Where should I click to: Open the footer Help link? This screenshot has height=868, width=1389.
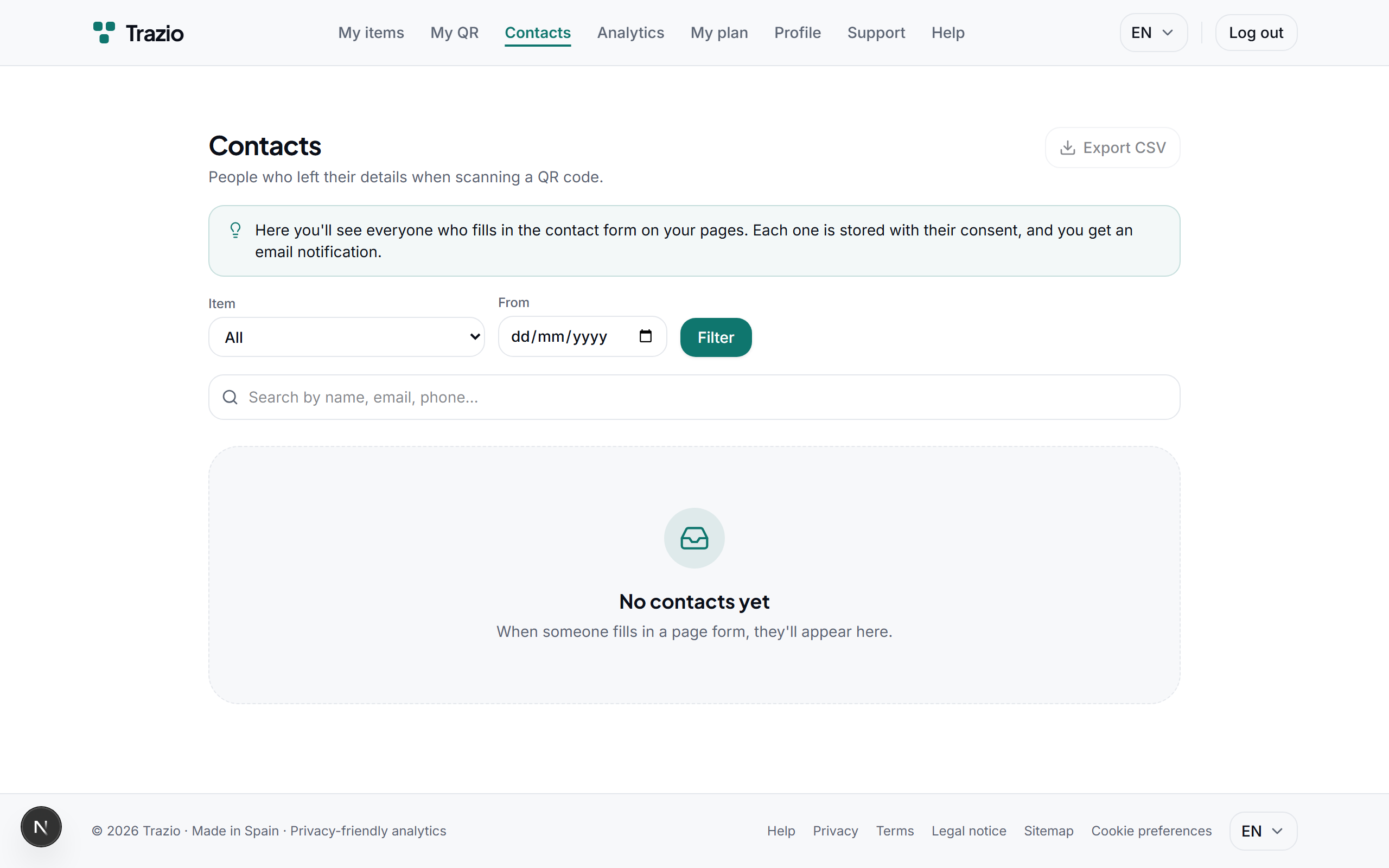[781, 831]
